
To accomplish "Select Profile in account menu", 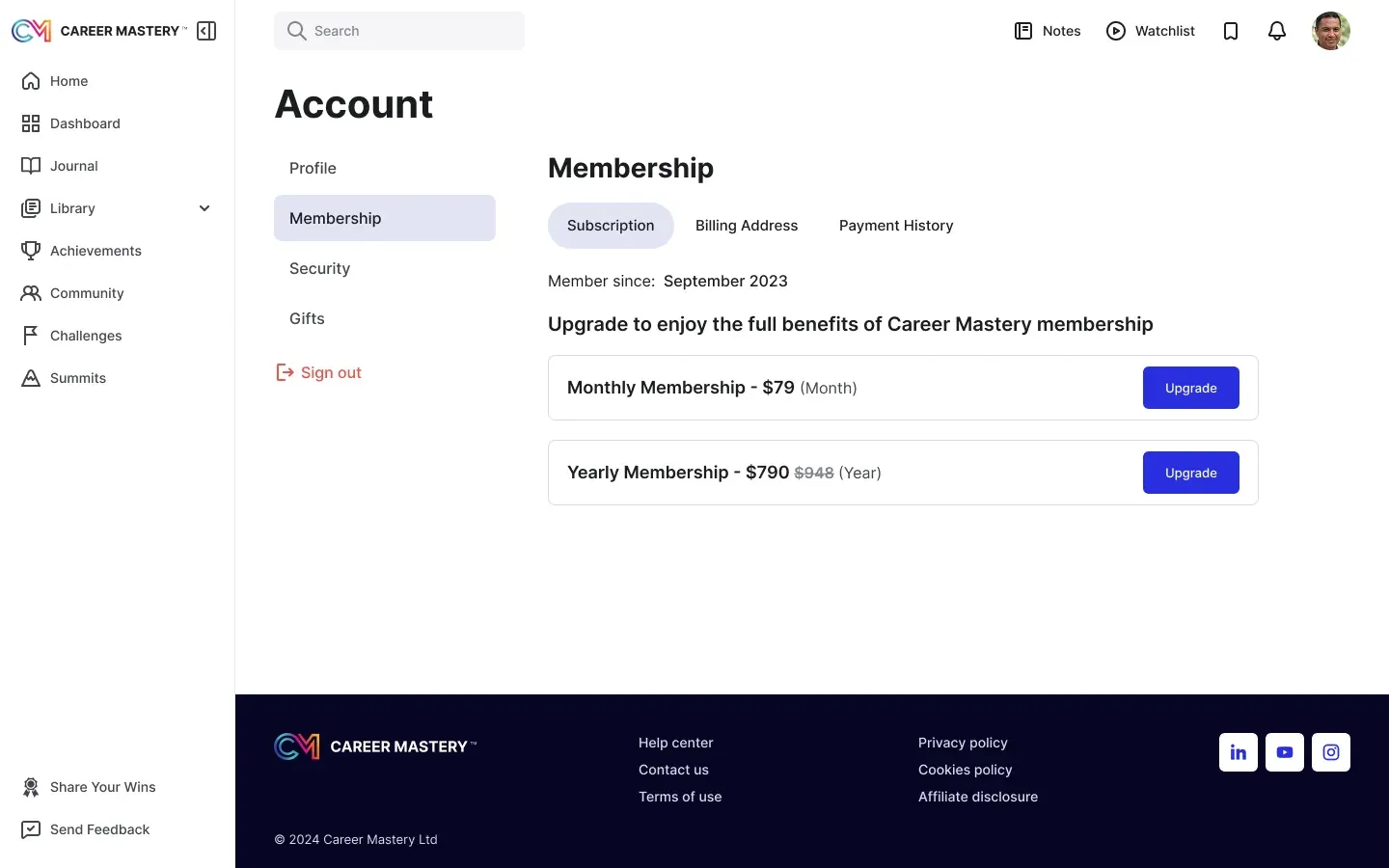I will point(385,168).
